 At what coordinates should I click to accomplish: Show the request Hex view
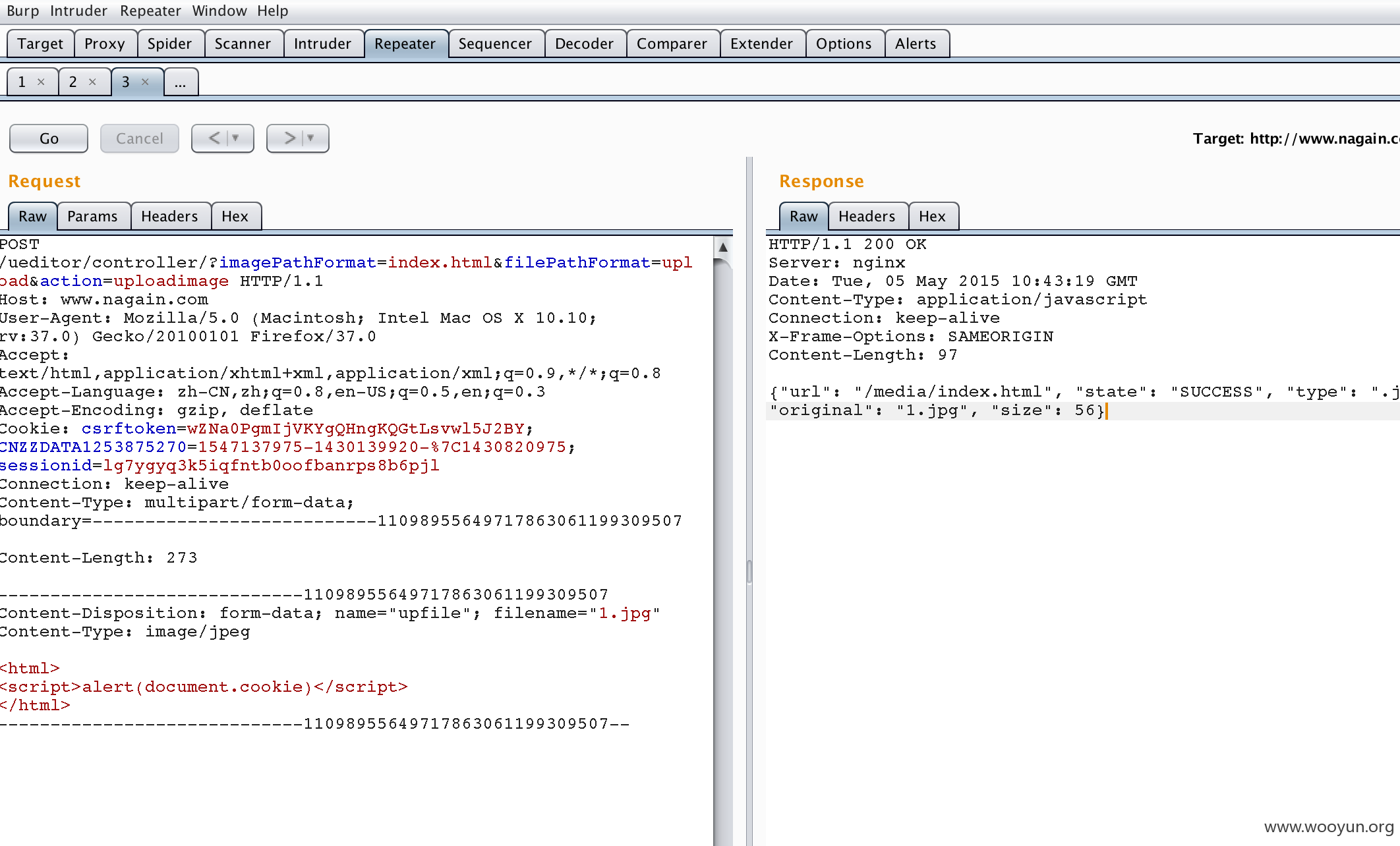235,216
